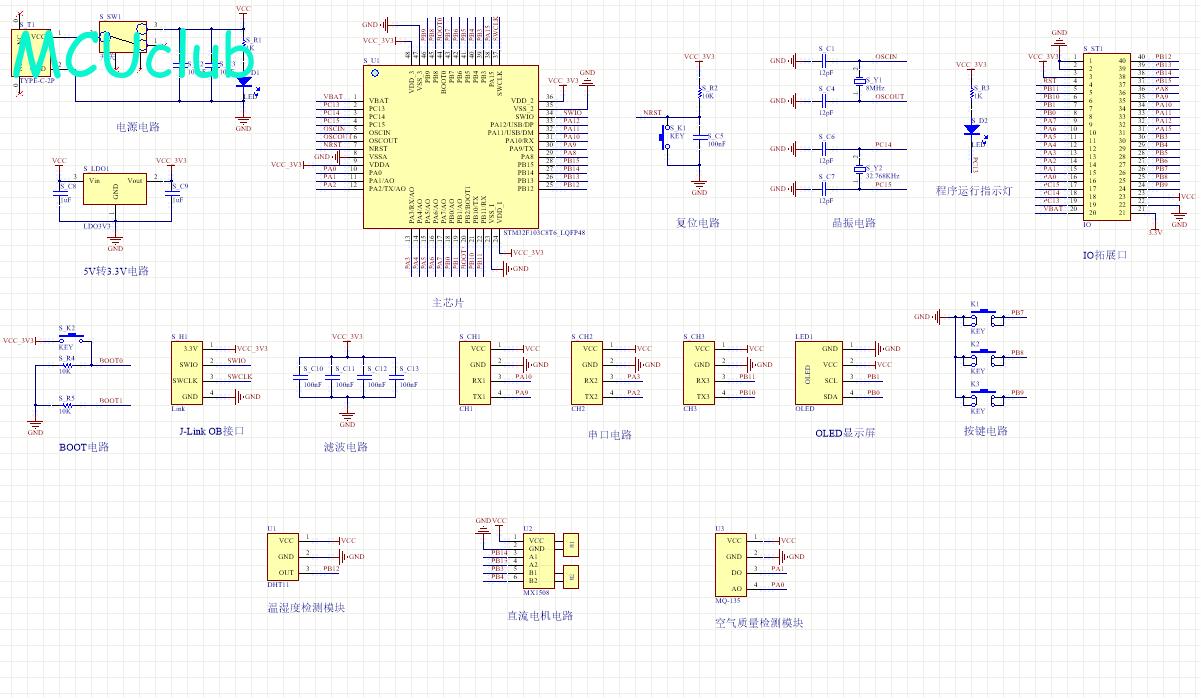Click the IO拓展口 section label

1105,255
